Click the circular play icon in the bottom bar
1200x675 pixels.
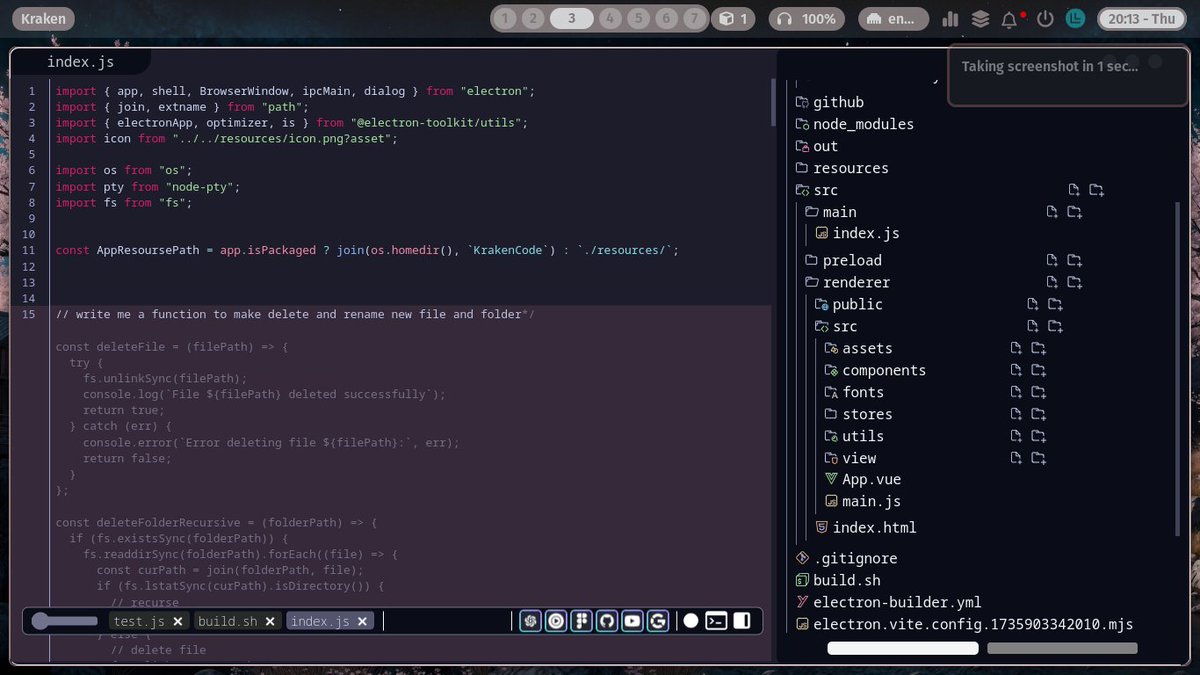point(556,621)
